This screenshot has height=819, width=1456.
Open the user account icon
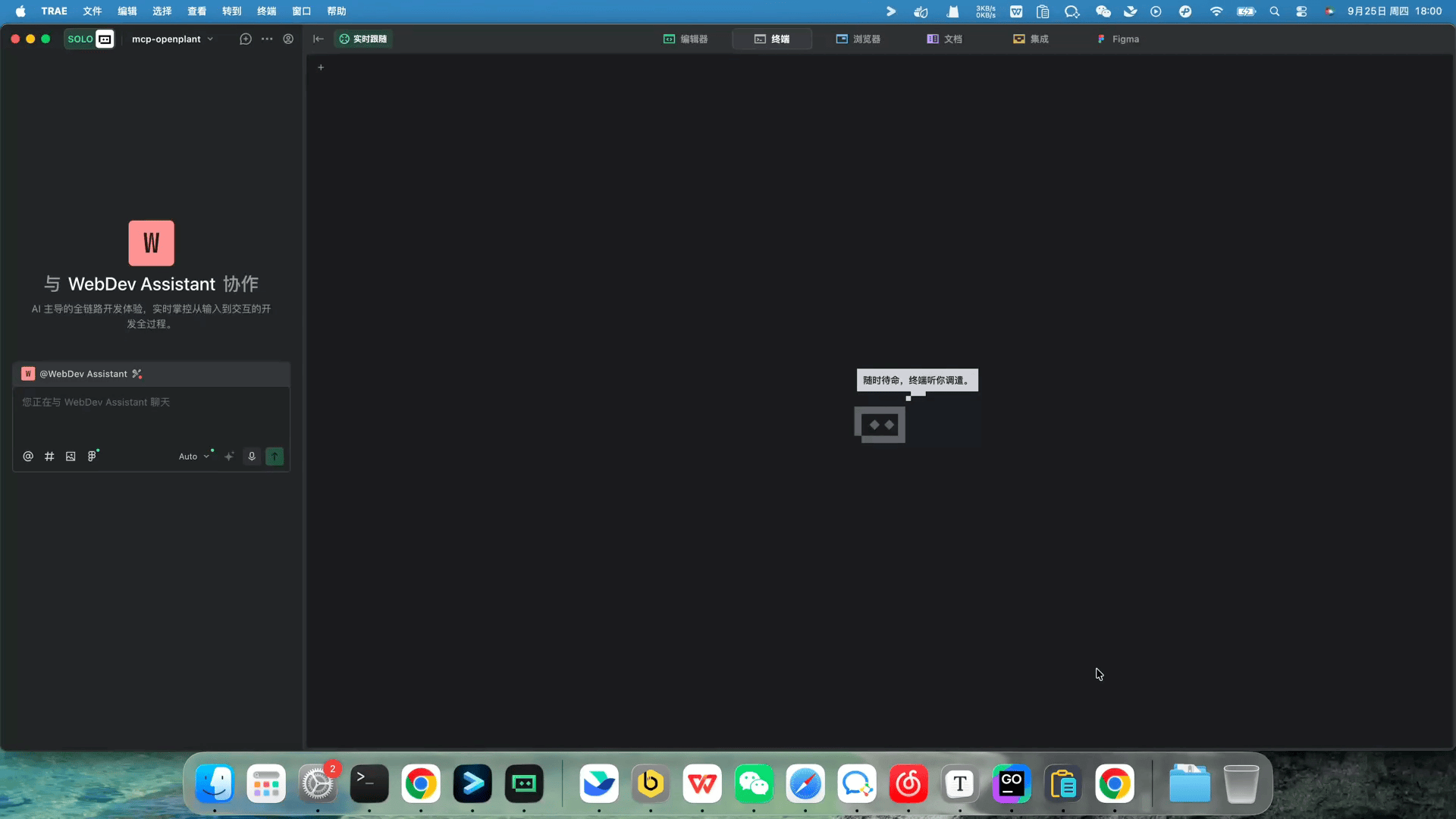[x=288, y=39]
